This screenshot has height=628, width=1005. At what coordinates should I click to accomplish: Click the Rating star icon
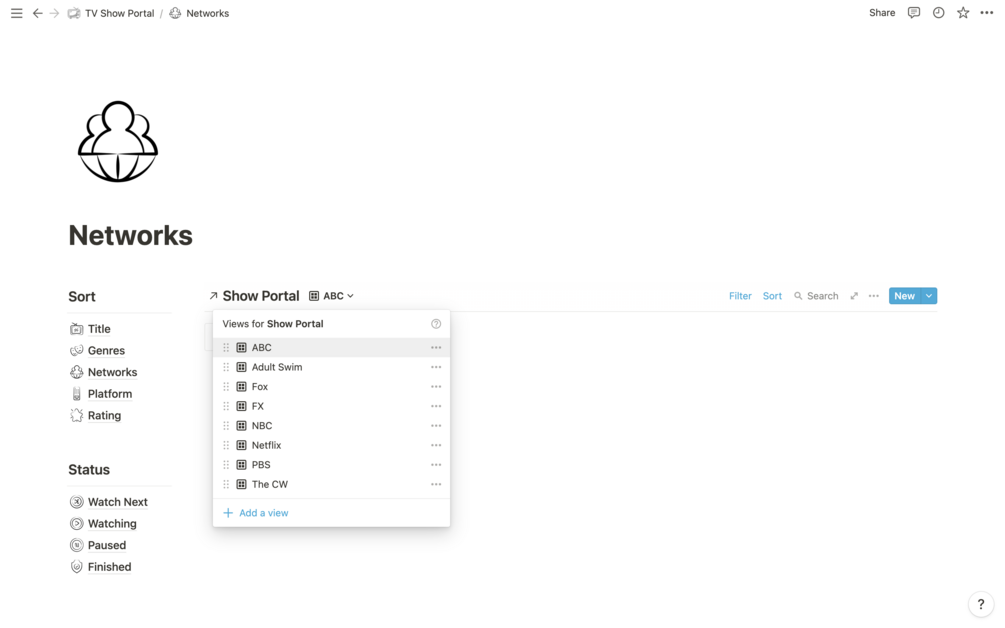(76, 415)
